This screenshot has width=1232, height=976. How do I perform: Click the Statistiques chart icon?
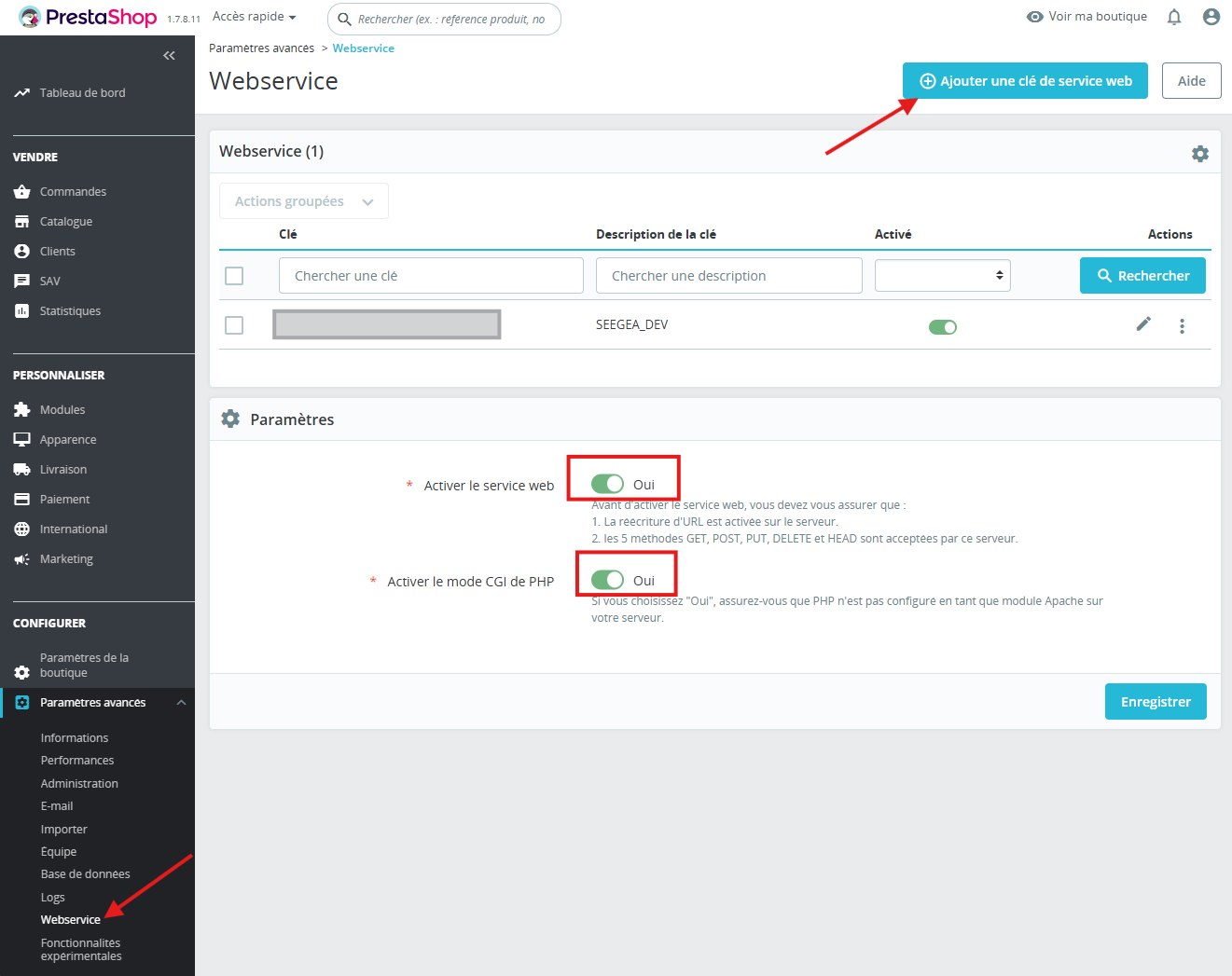21,310
